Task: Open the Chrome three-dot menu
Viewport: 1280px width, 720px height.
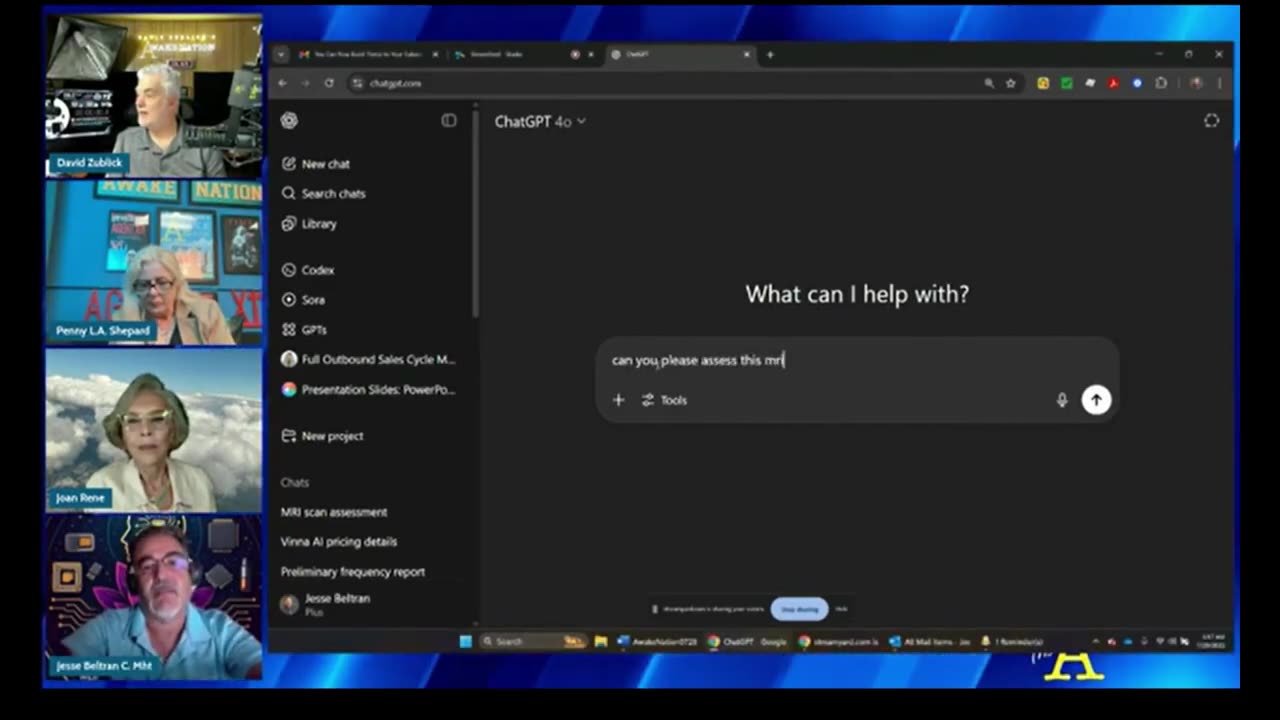Action: click(1219, 83)
